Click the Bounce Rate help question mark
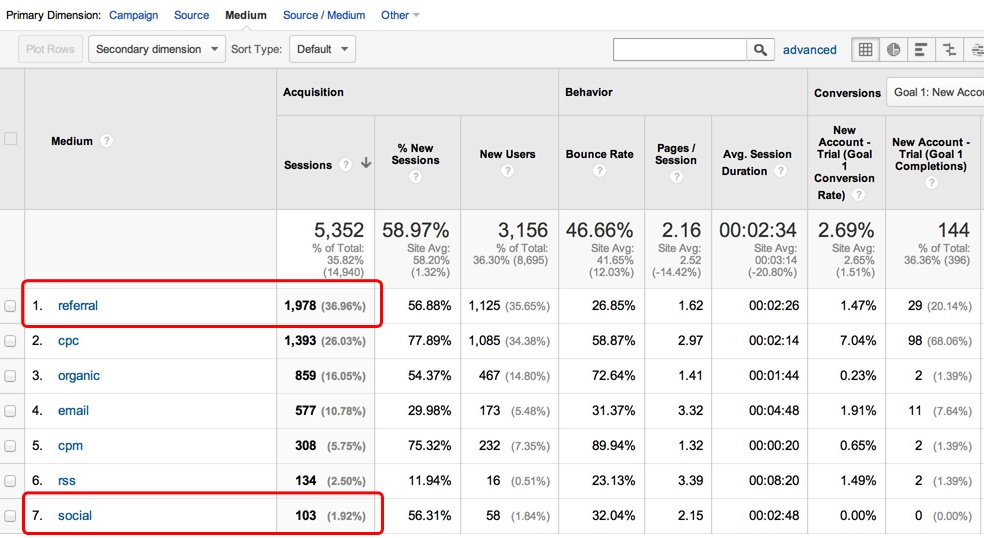The image size is (984, 538). tap(599, 171)
